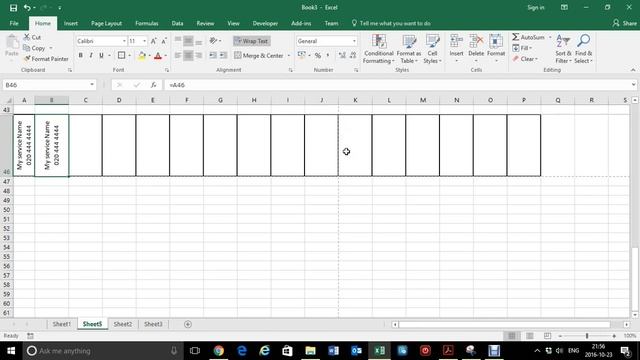Open Conditional Formatting menu
This screenshot has height=360, width=640.
click(379, 49)
